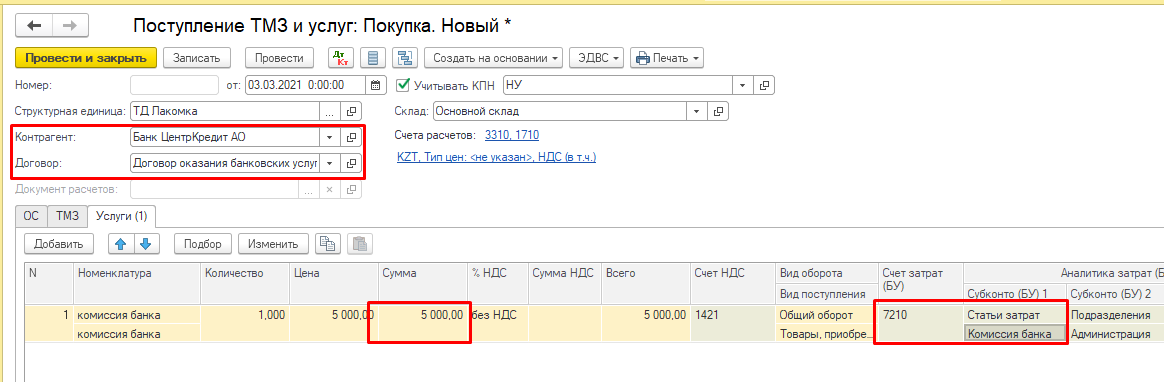Focus the Номер input field

pos(174,85)
